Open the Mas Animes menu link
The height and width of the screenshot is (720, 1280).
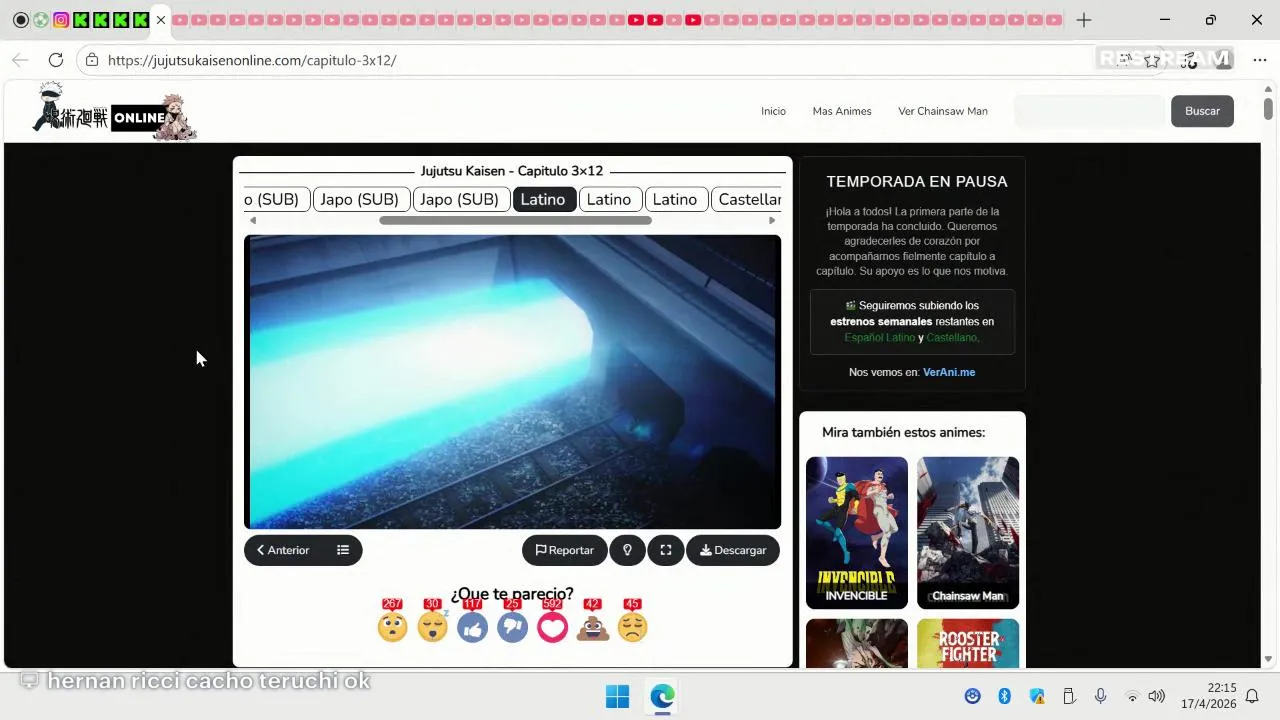[842, 111]
